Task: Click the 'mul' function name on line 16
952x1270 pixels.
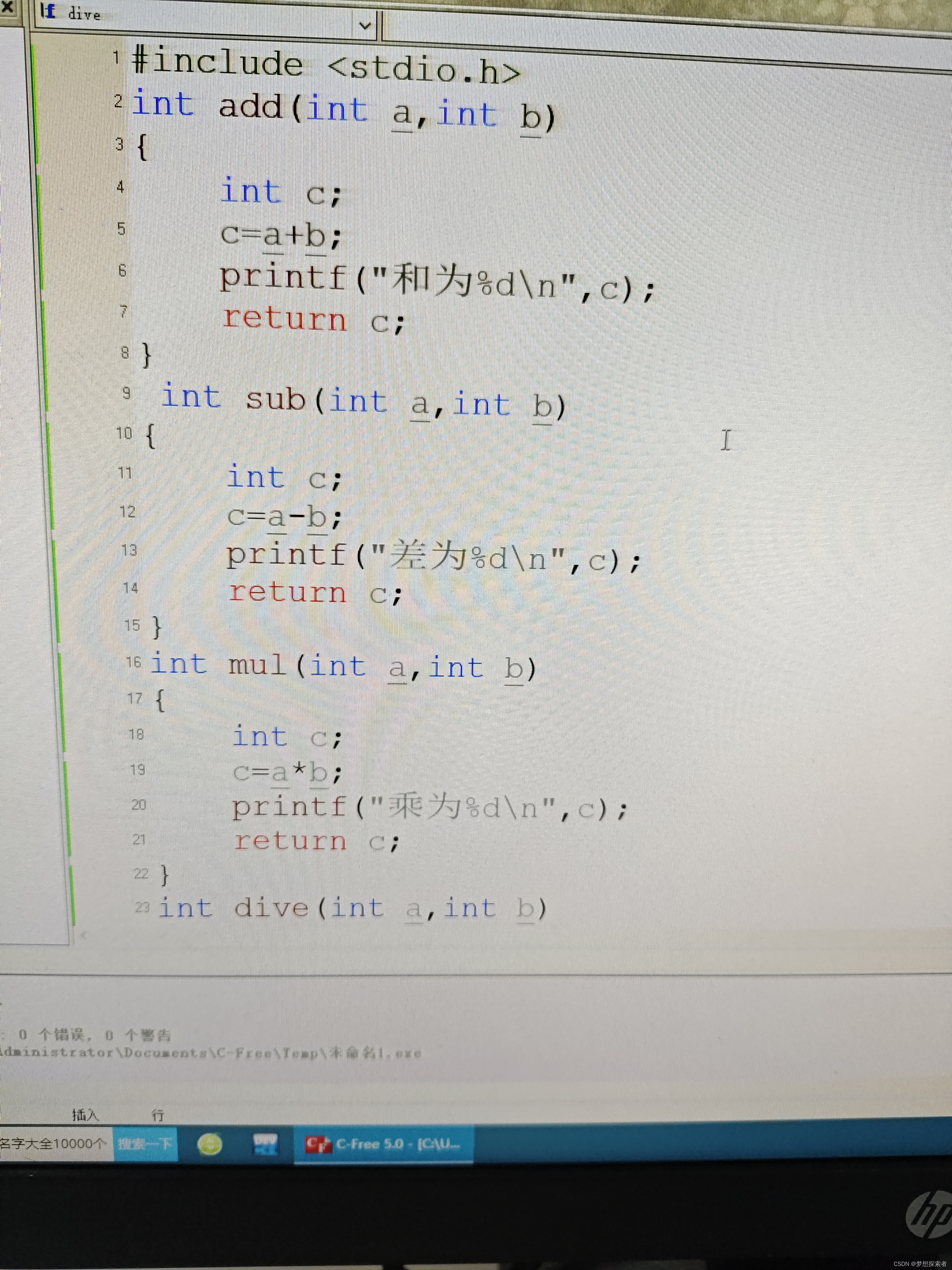Action: tap(257, 665)
